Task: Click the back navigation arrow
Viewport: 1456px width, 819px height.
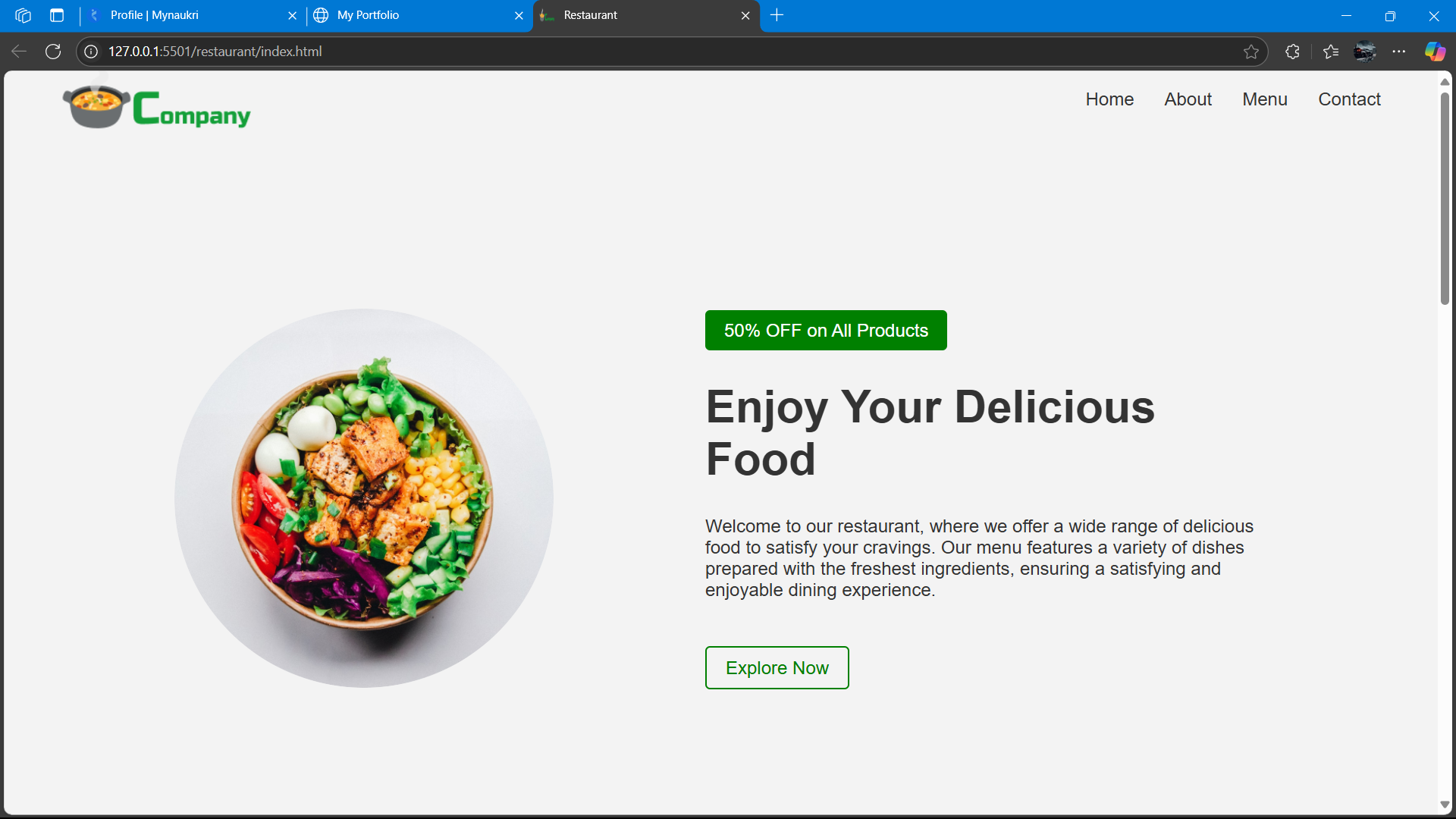Action: [19, 52]
